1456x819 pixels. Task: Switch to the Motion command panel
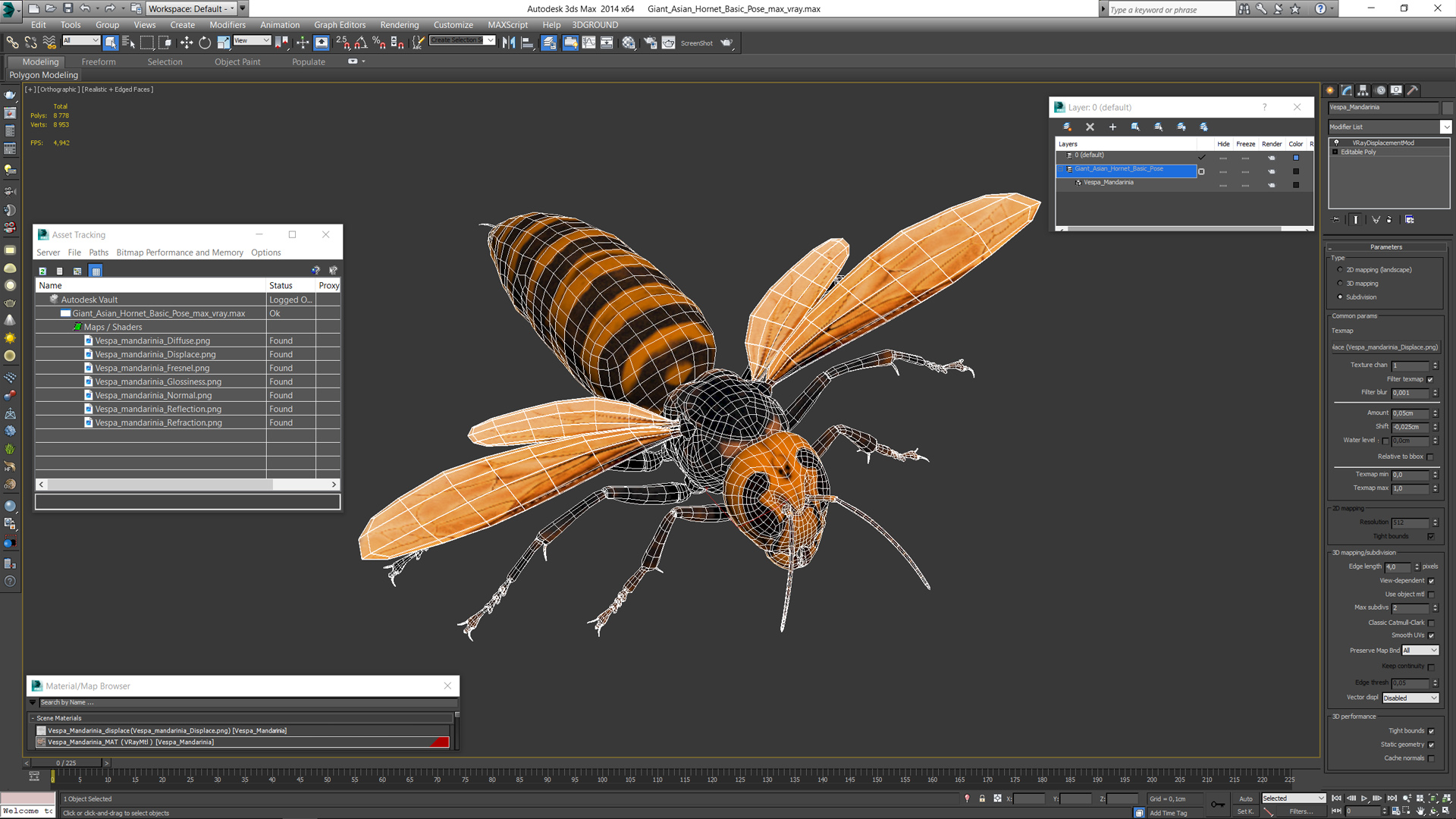(1380, 90)
